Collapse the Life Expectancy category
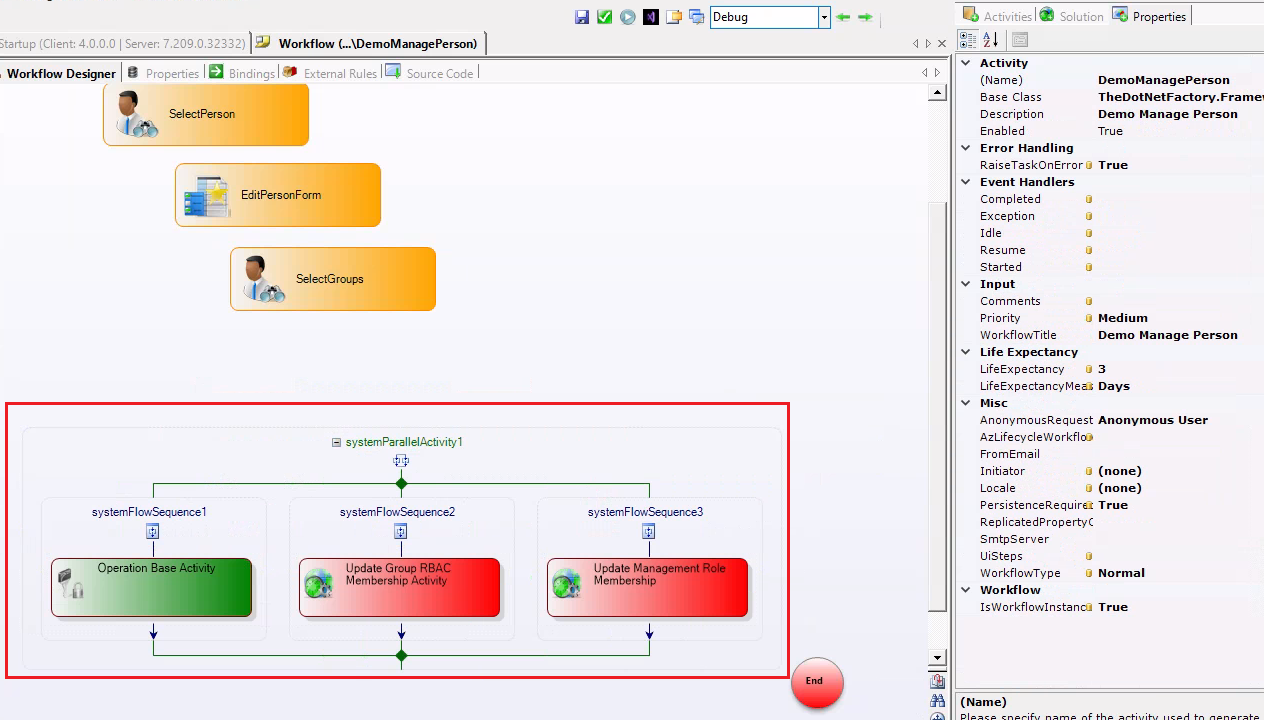The image size is (1265, 720). (x=966, y=352)
